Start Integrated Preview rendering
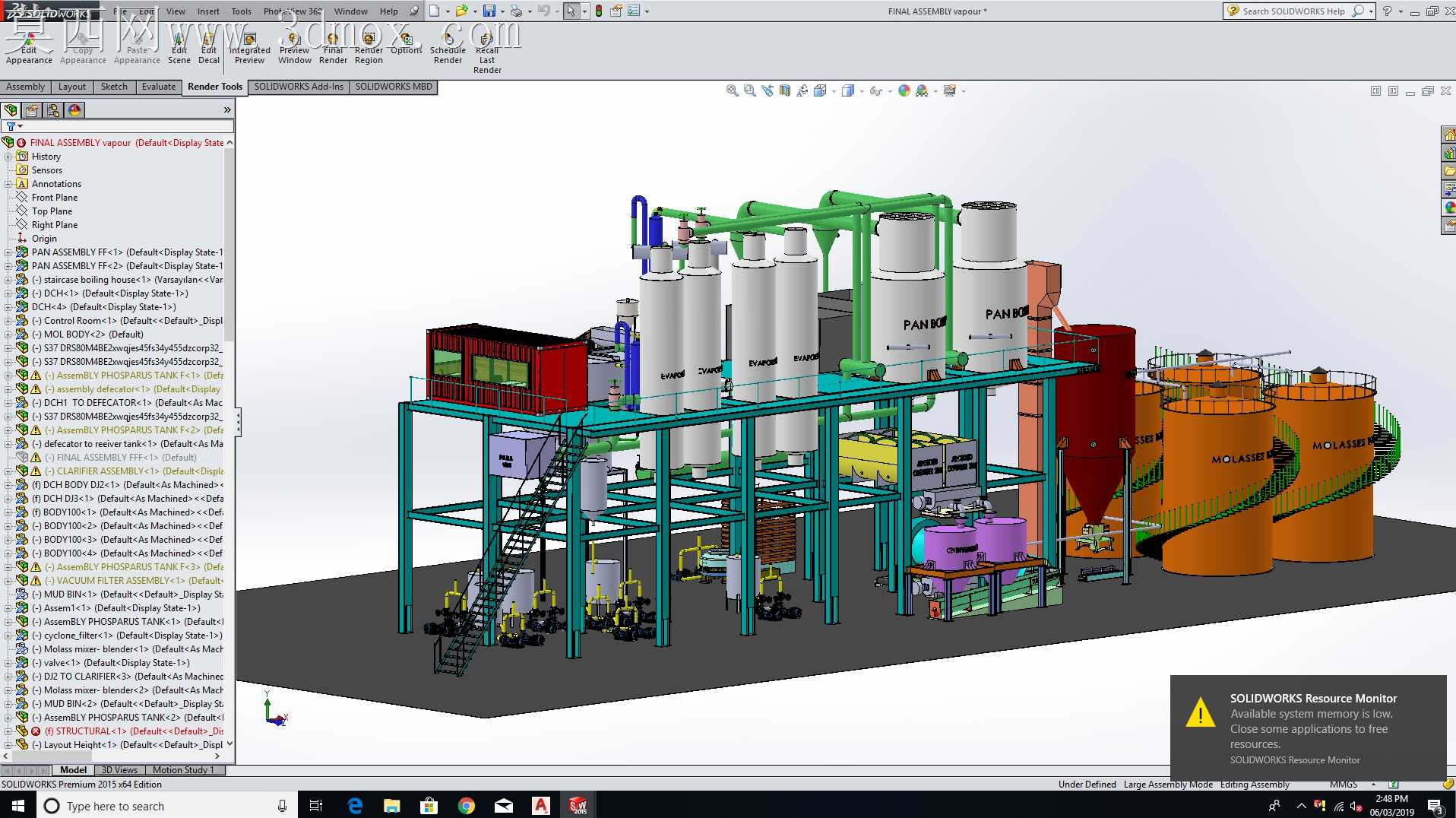The image size is (1456, 818). (x=250, y=47)
